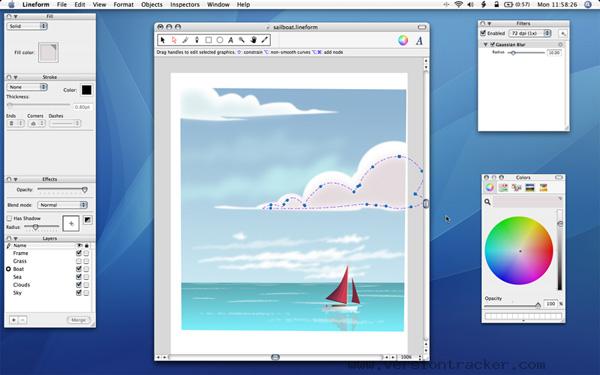Image resolution: width=600 pixels, height=375 pixels.
Task: Add a new layer with plus button
Action: pos(13,320)
